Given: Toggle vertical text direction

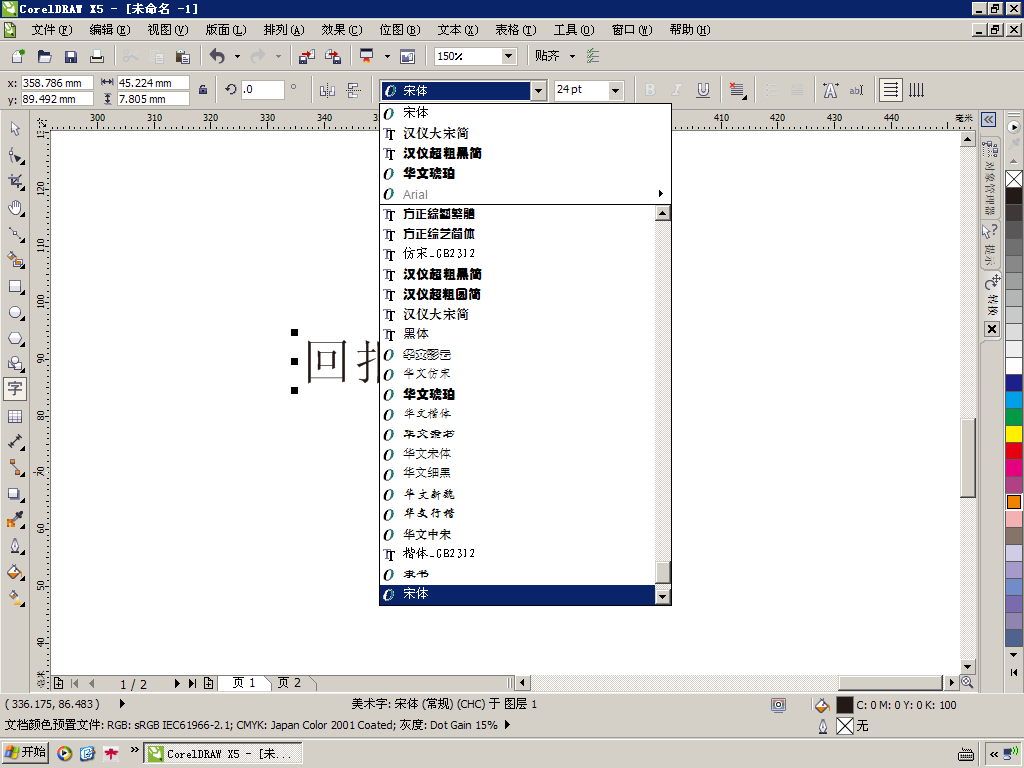Looking at the screenshot, I should point(917,90).
